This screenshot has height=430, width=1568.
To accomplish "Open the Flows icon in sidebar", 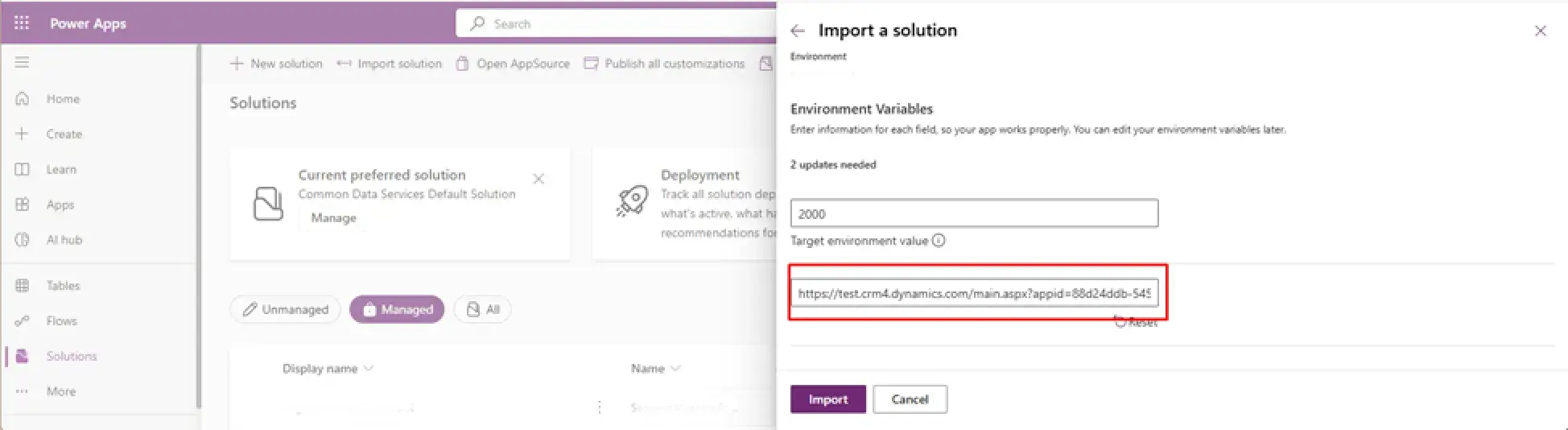I will [x=22, y=320].
